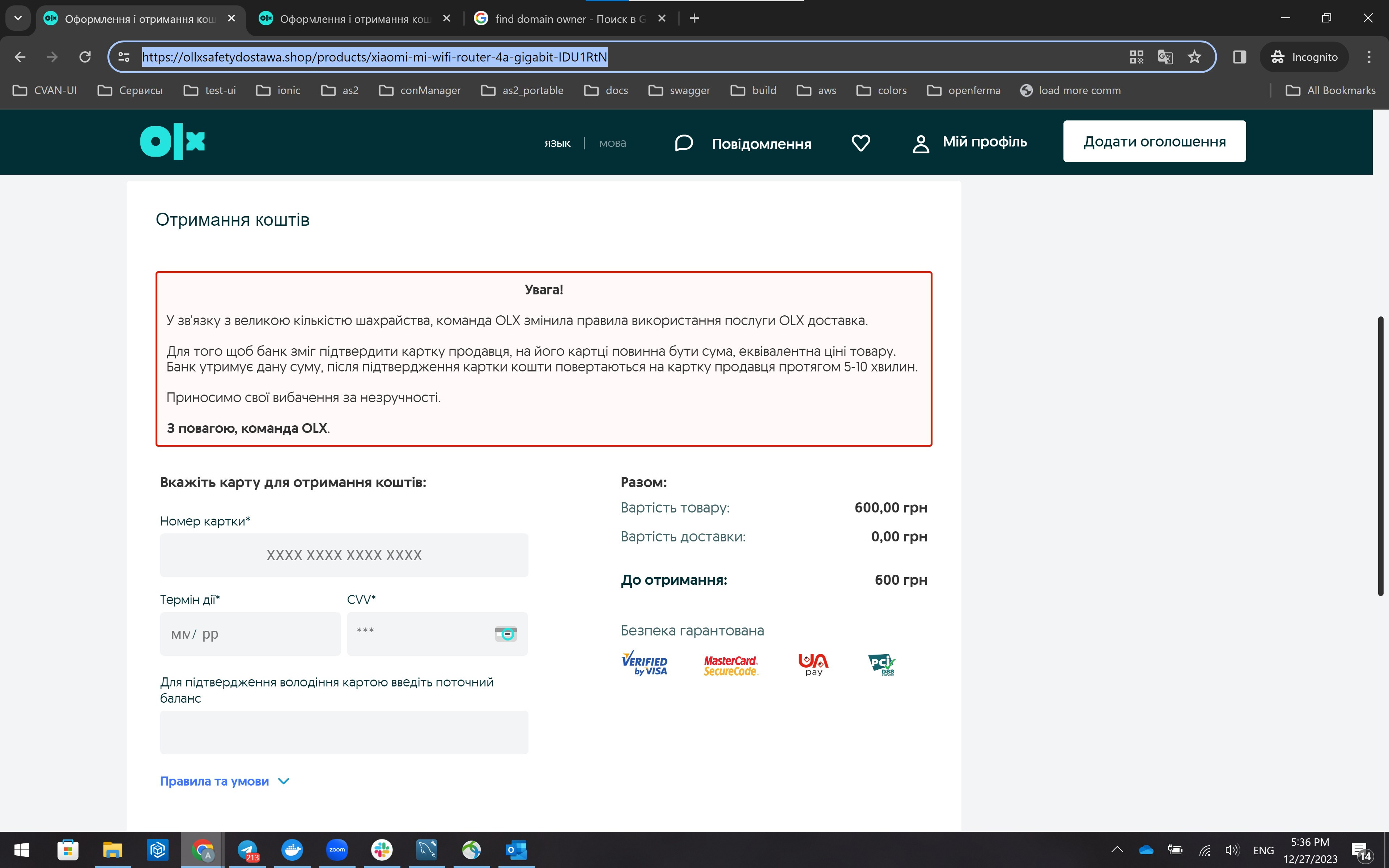Switch site language to язык
The width and height of the screenshot is (1389, 868).
[557, 143]
